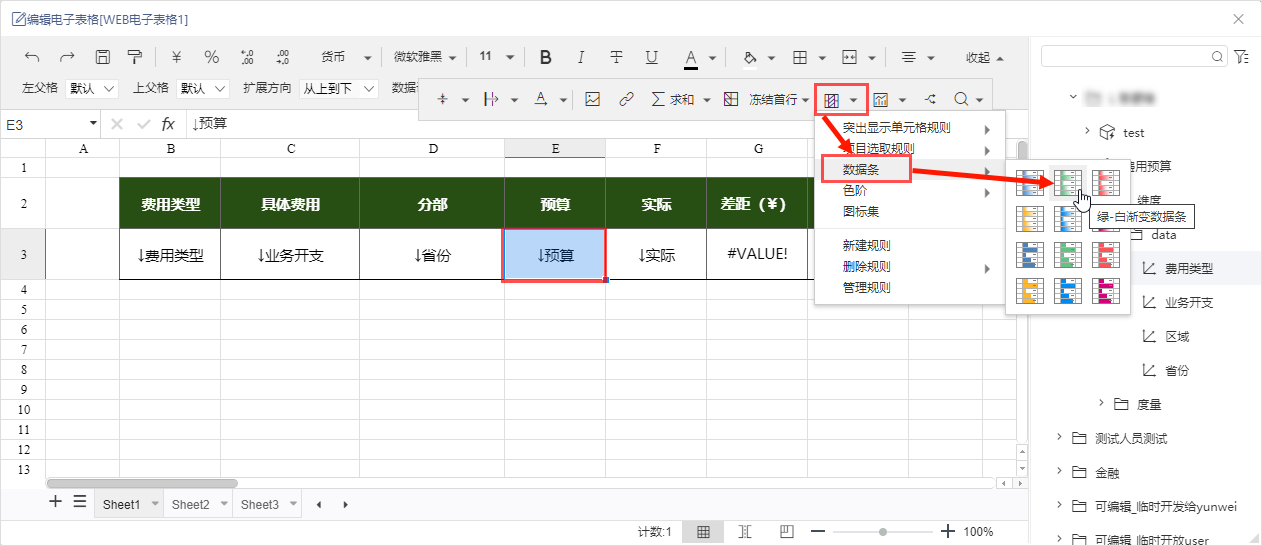Open the 货币 number format dropdown

click(x=347, y=57)
